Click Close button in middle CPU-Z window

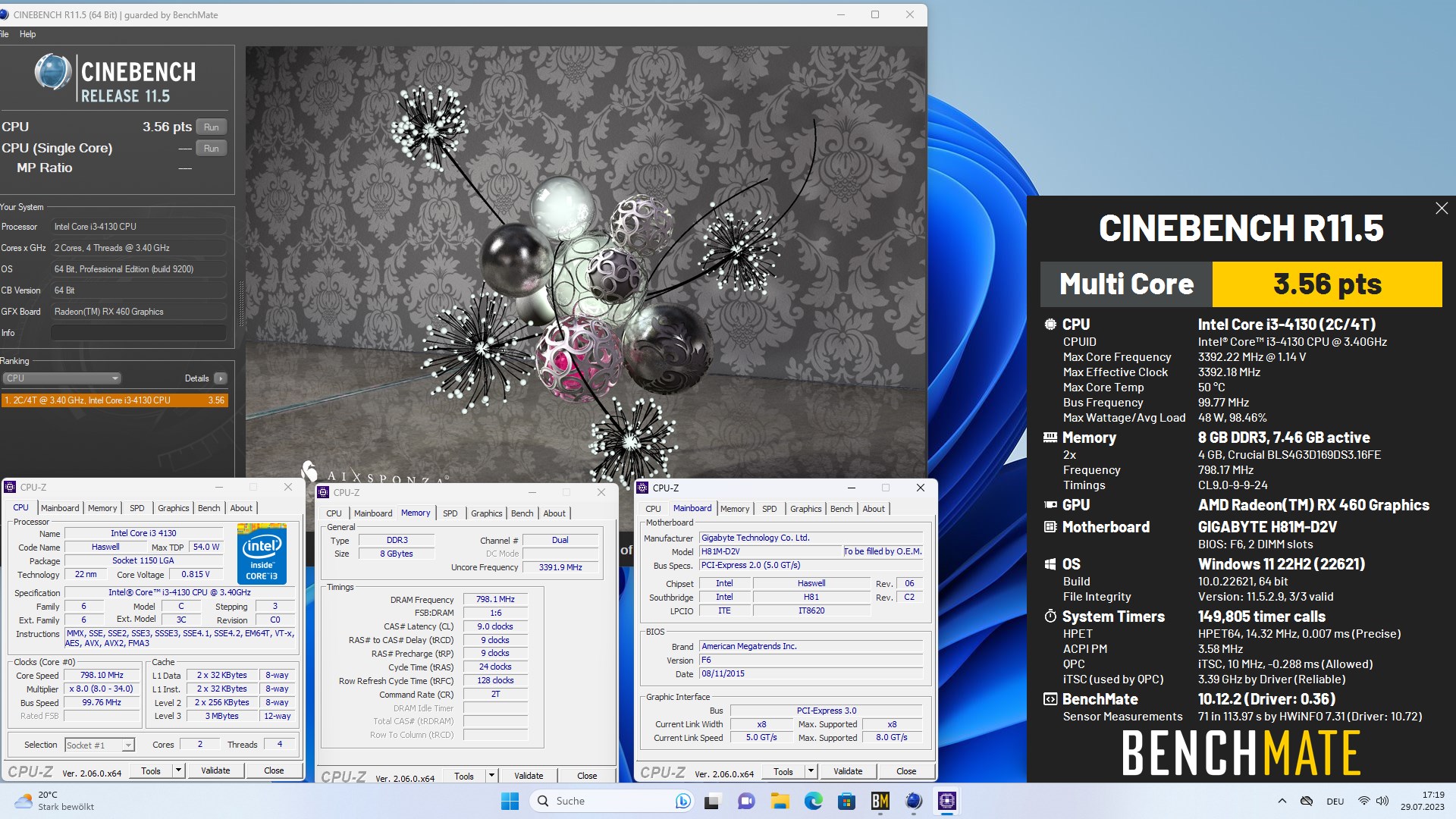coord(587,776)
